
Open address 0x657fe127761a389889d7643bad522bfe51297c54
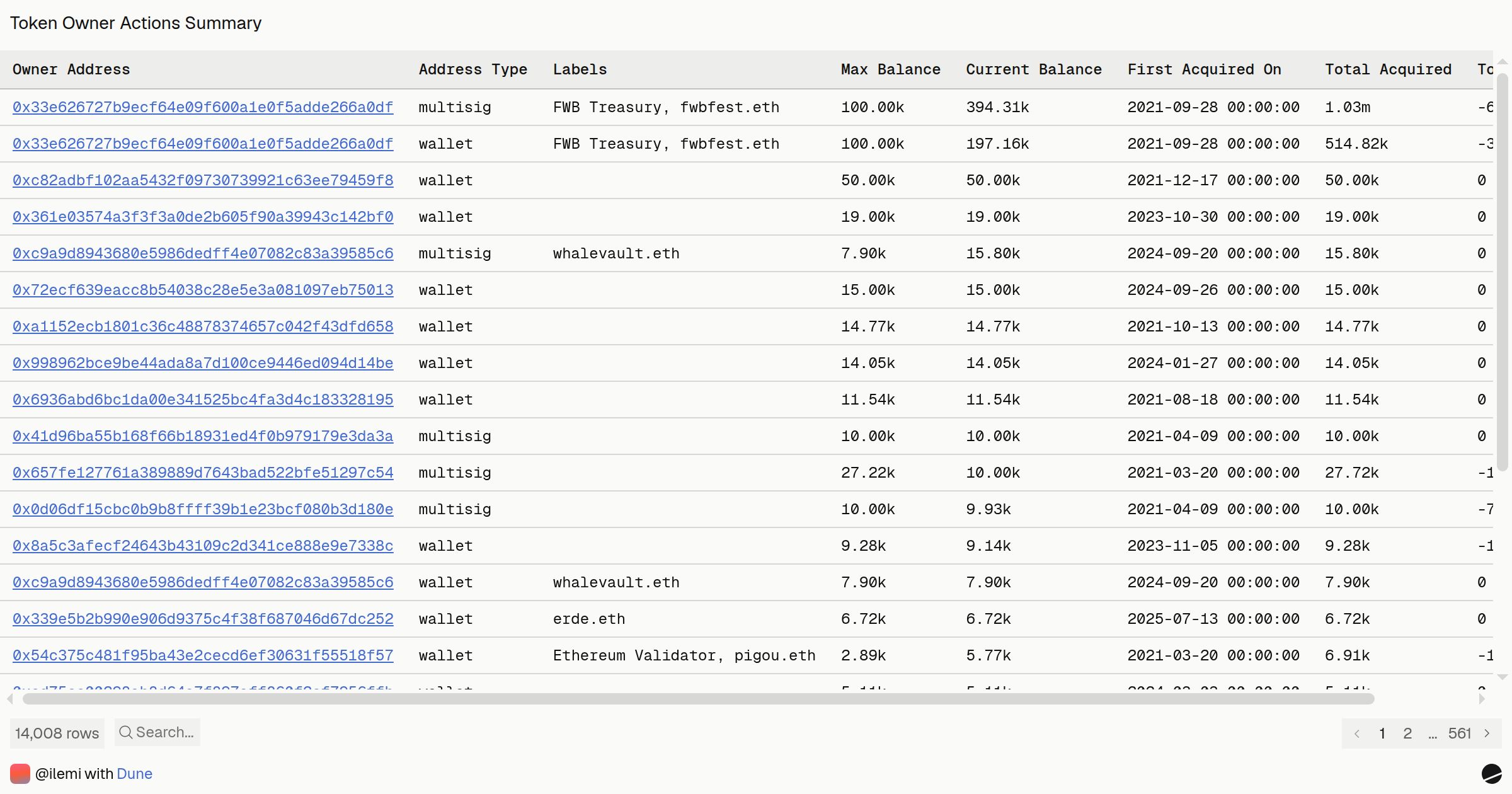point(203,473)
